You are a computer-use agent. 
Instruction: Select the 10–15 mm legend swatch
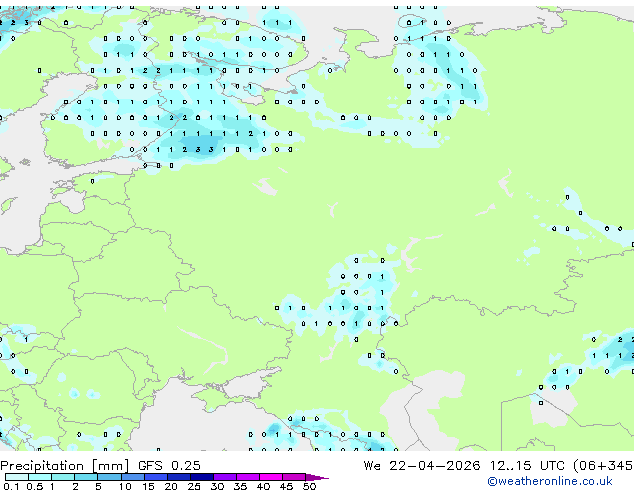point(132,477)
